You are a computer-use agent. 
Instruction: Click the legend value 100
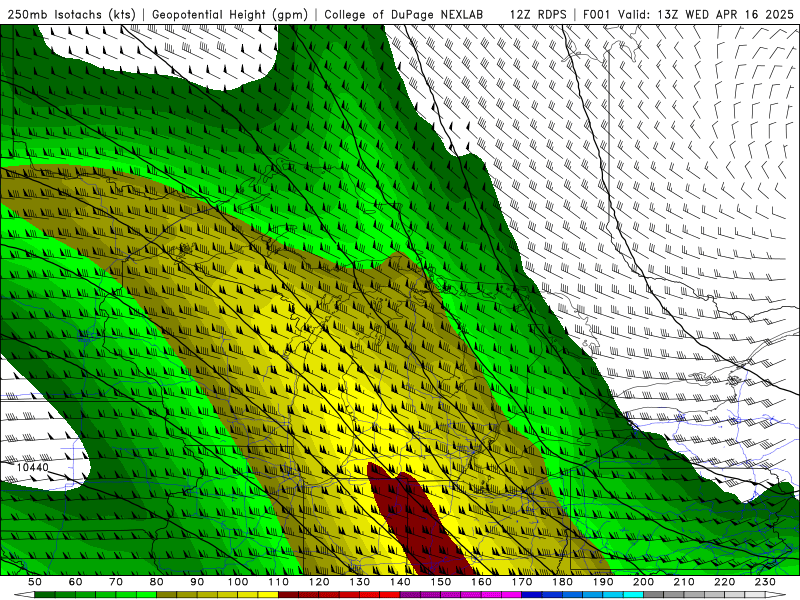(x=238, y=582)
